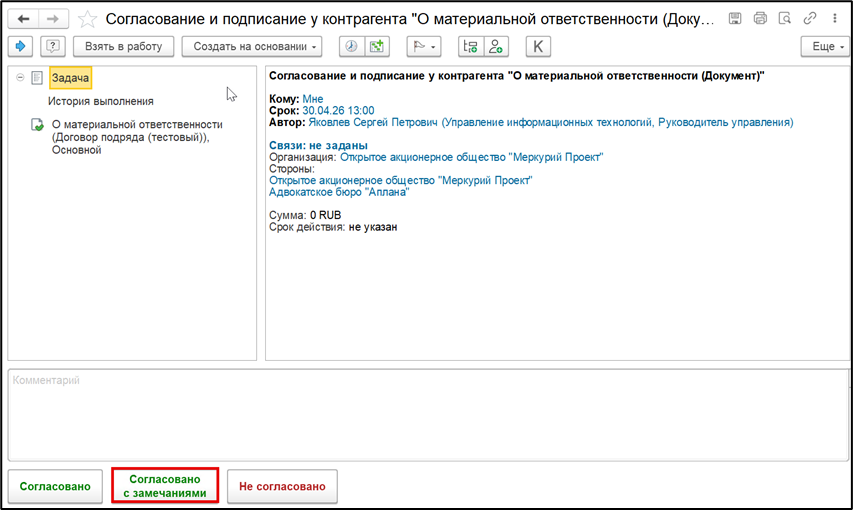
Task: Open the Мне recipient link
Action: (313, 99)
